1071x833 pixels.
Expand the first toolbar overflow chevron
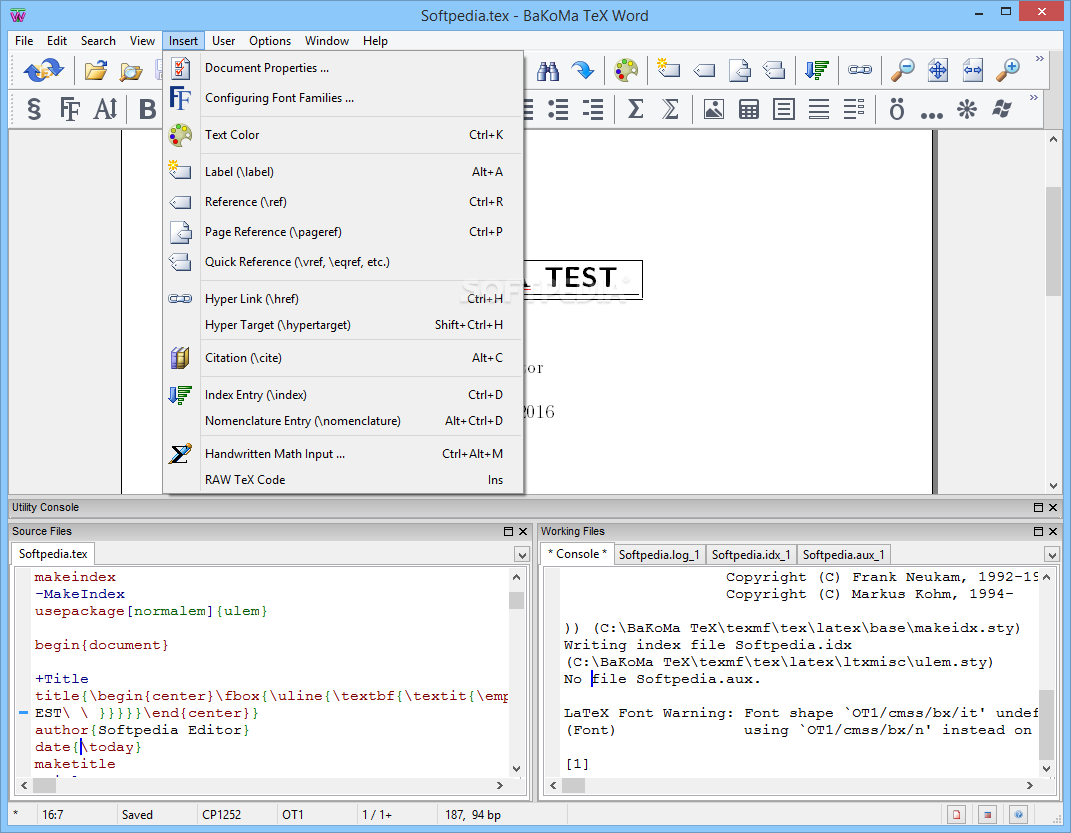pos(1040,59)
